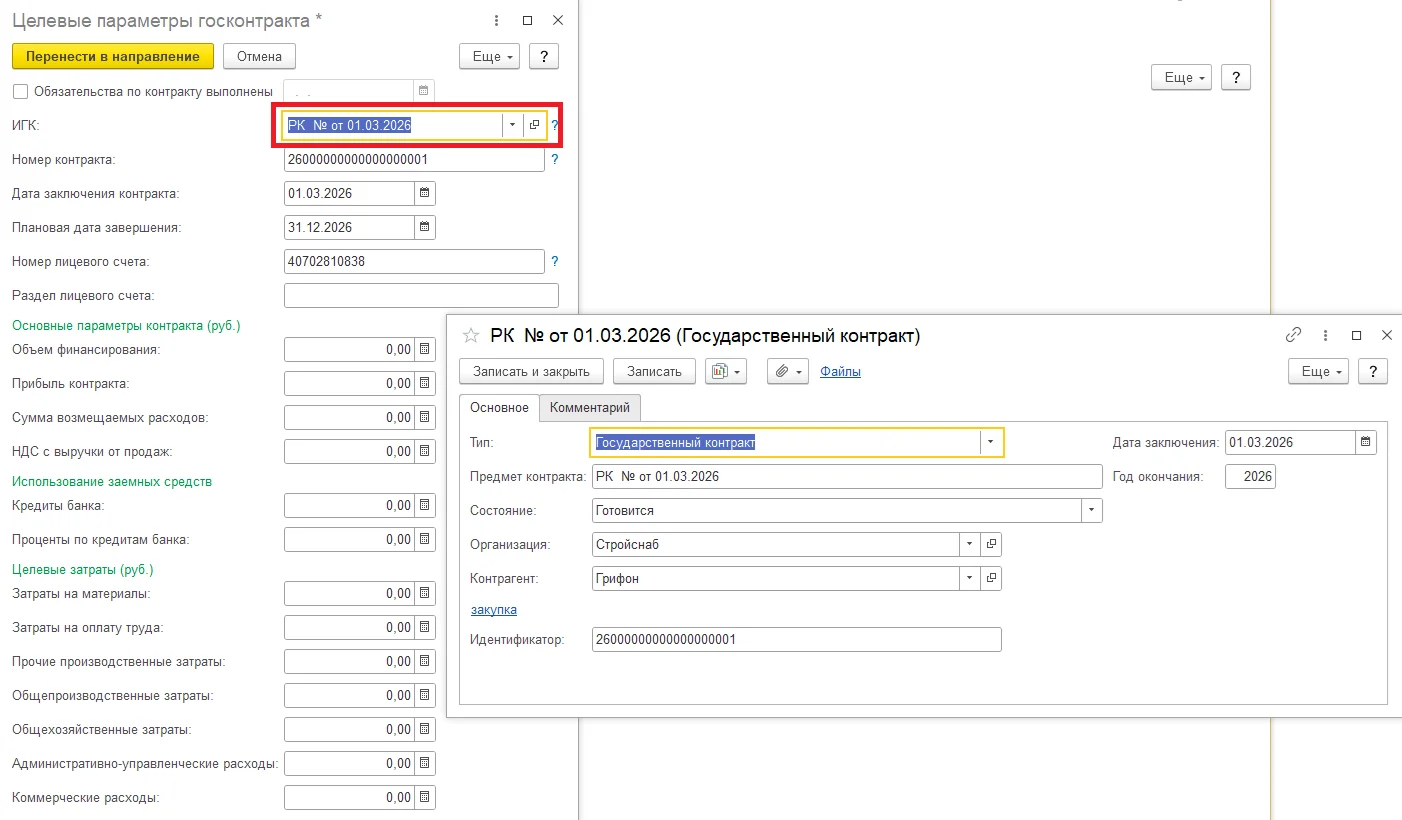Open calculator for Объем финансирования field

click(424, 349)
